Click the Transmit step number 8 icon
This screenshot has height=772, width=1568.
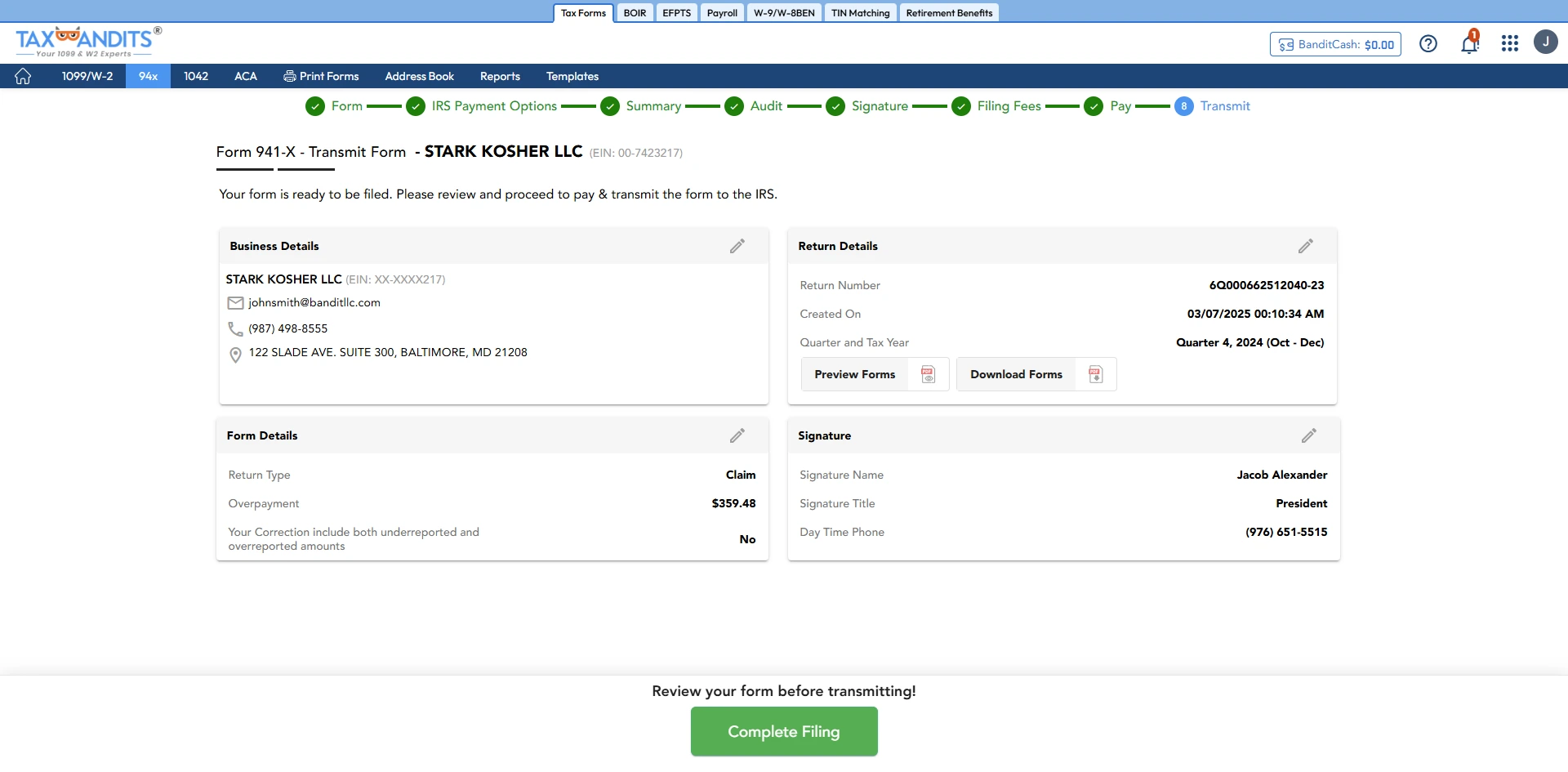click(1184, 106)
